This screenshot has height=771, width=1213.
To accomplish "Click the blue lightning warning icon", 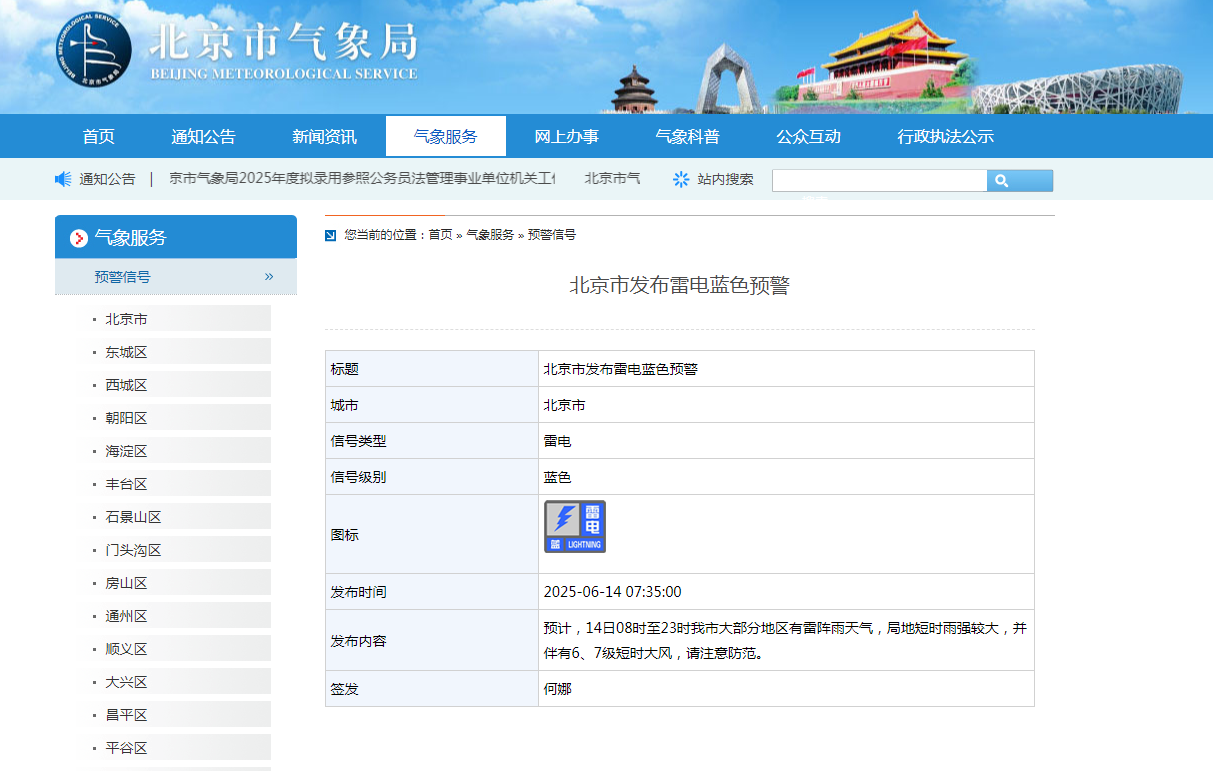I will 575,527.
